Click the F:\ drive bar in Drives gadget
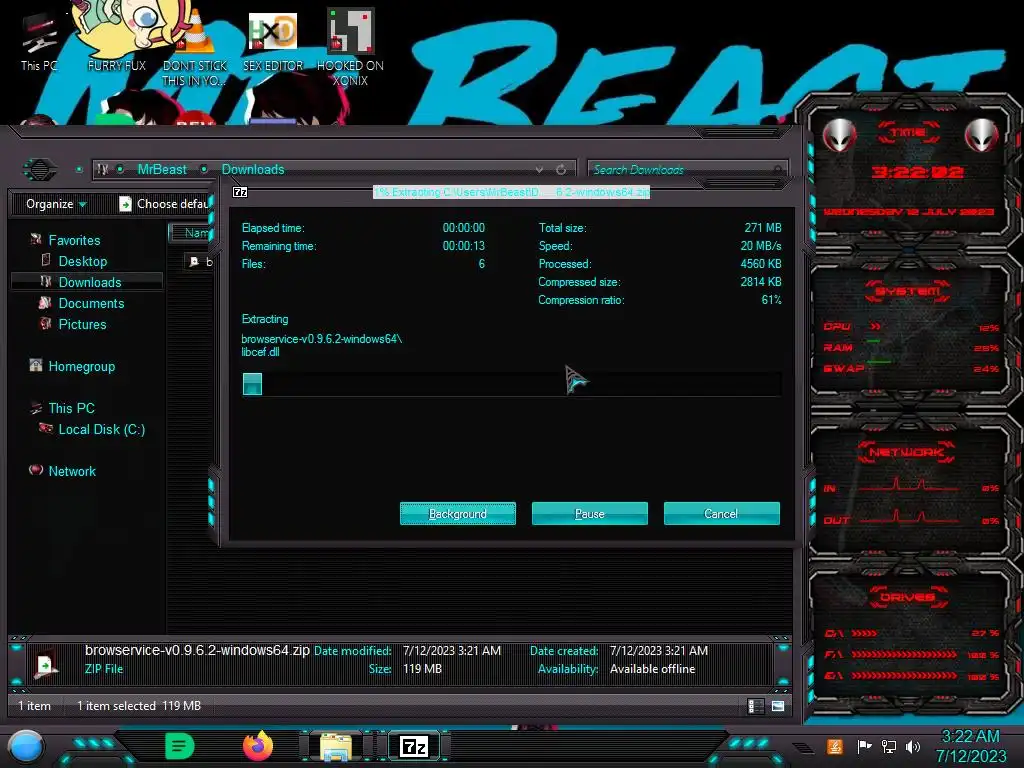The image size is (1024, 768). (x=911, y=654)
